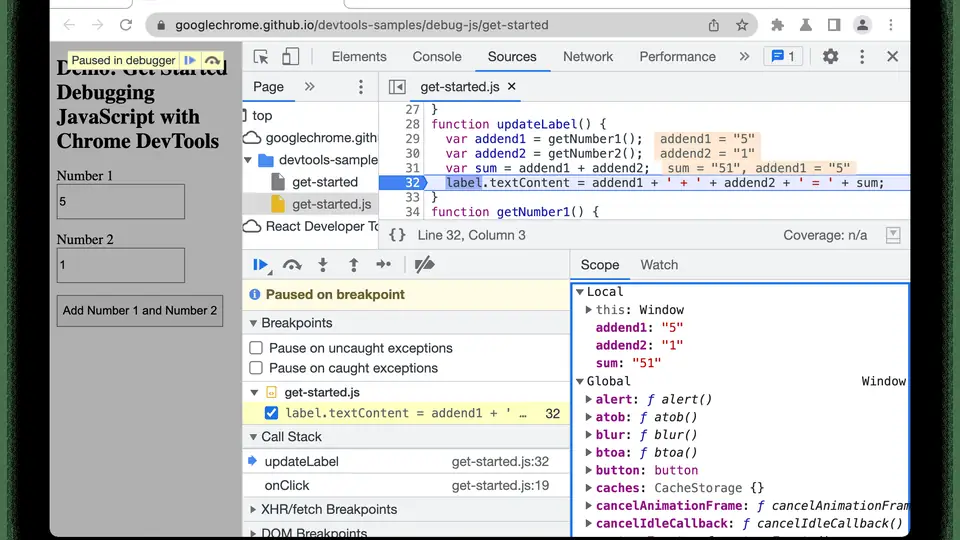Click the browser address bar URL
The image size is (960, 540).
361,25
